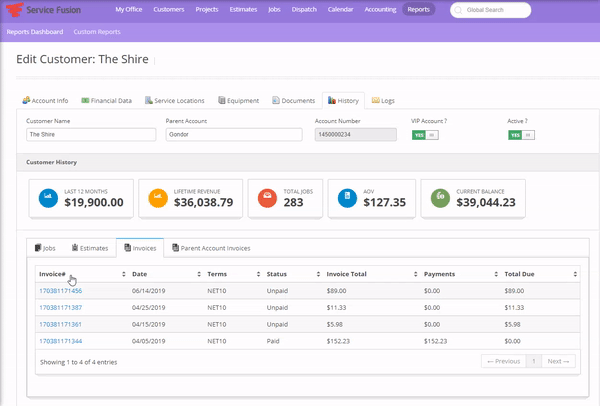Click the green Current Balance icon
The height and width of the screenshot is (406, 600).
pyautogui.click(x=440, y=198)
